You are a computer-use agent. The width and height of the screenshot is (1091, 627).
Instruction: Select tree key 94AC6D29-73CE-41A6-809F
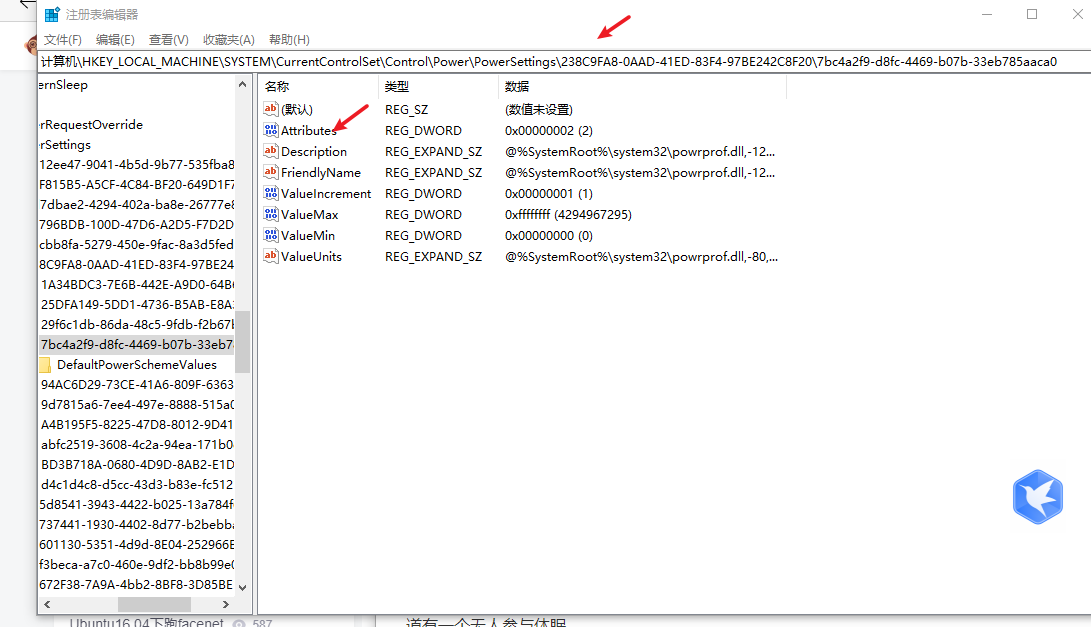[137, 384]
